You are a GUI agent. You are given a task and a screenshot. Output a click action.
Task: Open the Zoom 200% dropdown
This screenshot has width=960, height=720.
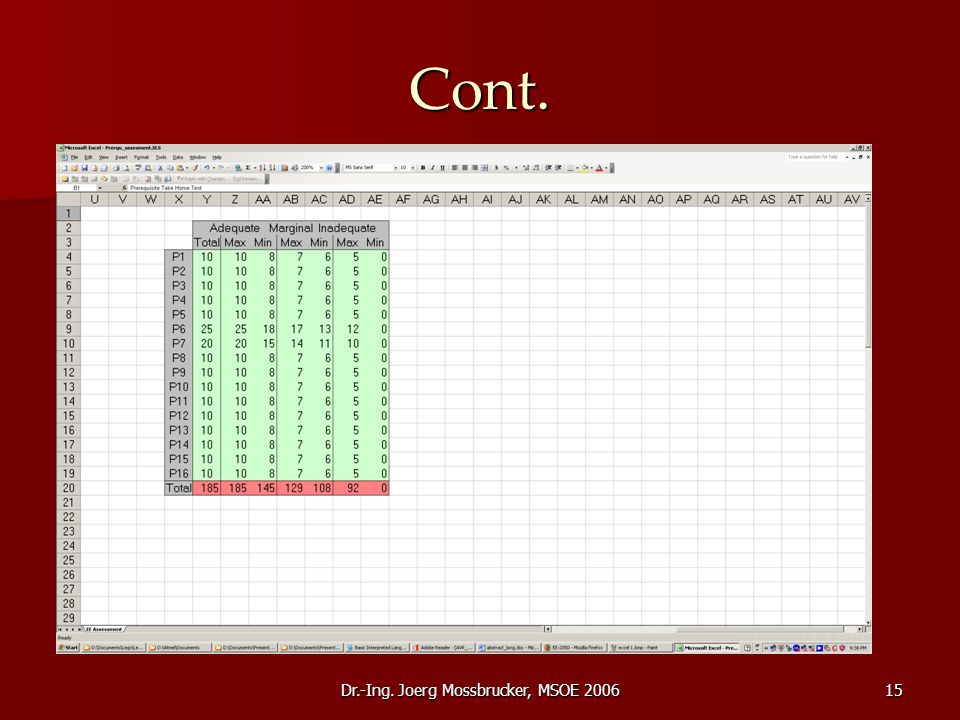(x=321, y=168)
